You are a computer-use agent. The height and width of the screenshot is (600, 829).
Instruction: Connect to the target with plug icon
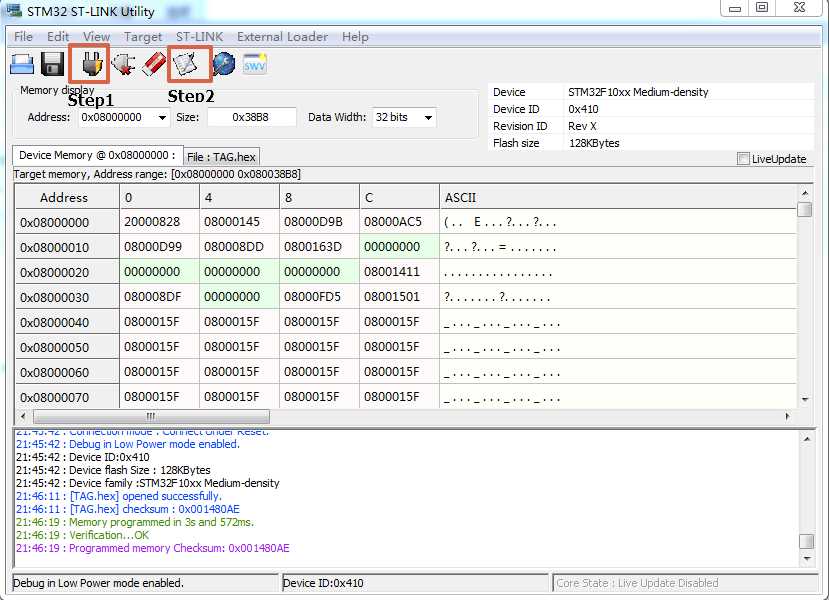[92, 64]
